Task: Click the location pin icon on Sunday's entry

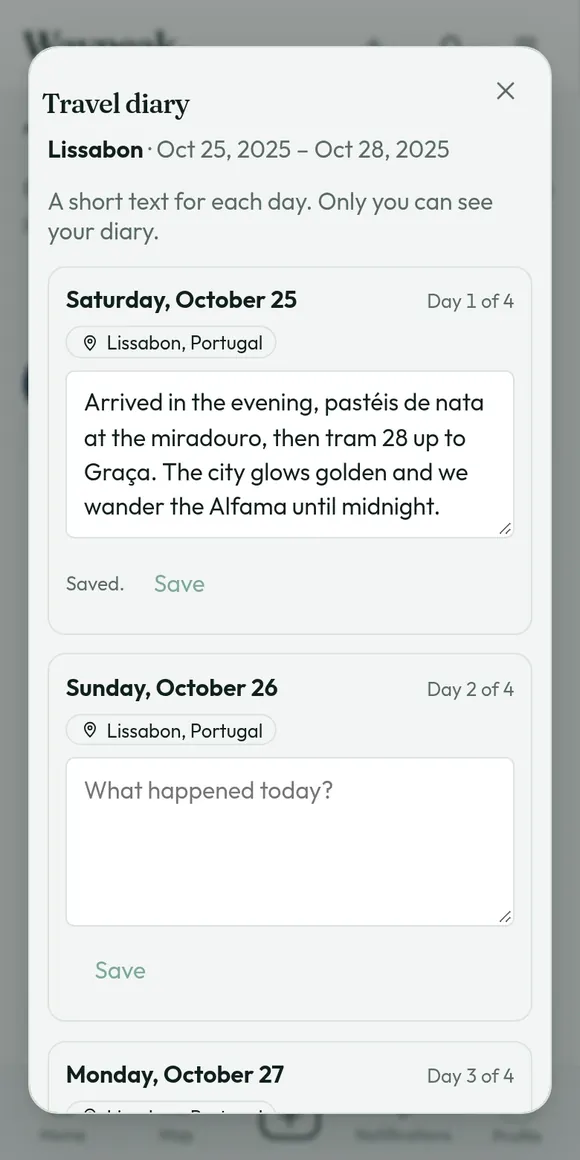Action: pos(90,731)
